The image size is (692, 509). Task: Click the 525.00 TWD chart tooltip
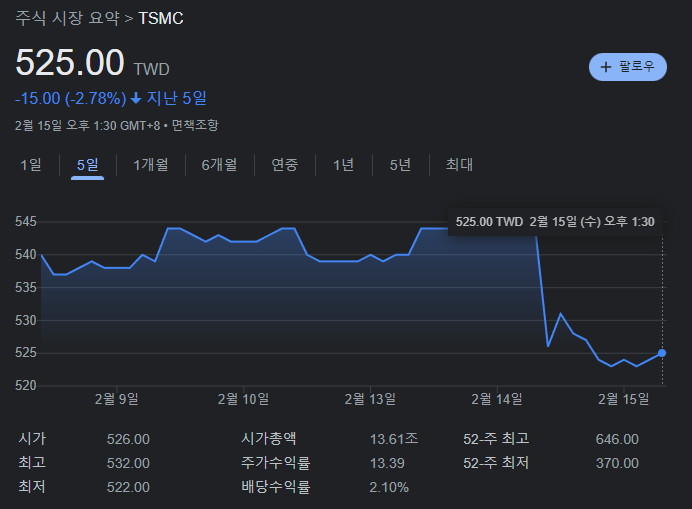coord(555,222)
